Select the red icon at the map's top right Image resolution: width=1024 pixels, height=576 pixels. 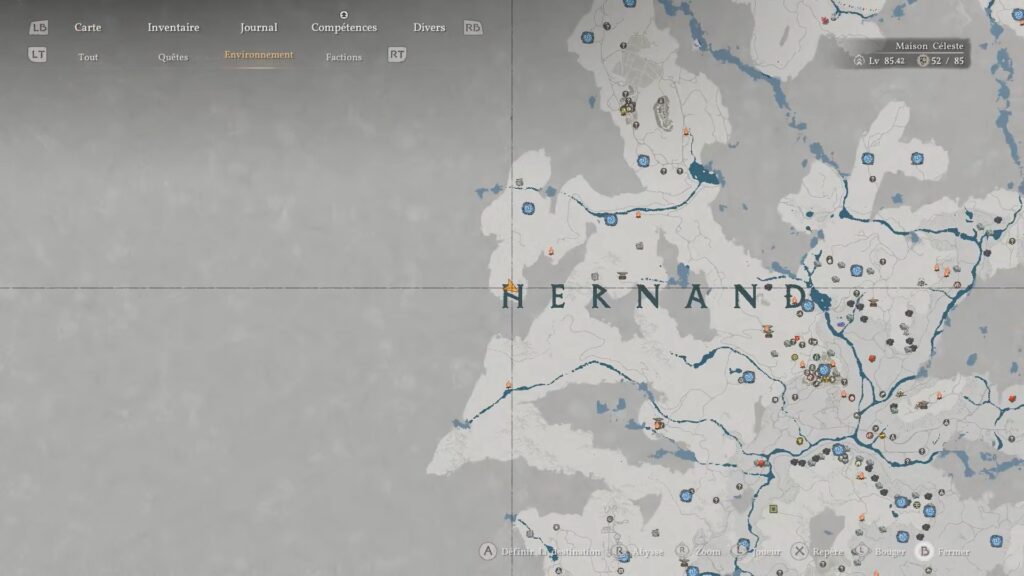[825, 21]
